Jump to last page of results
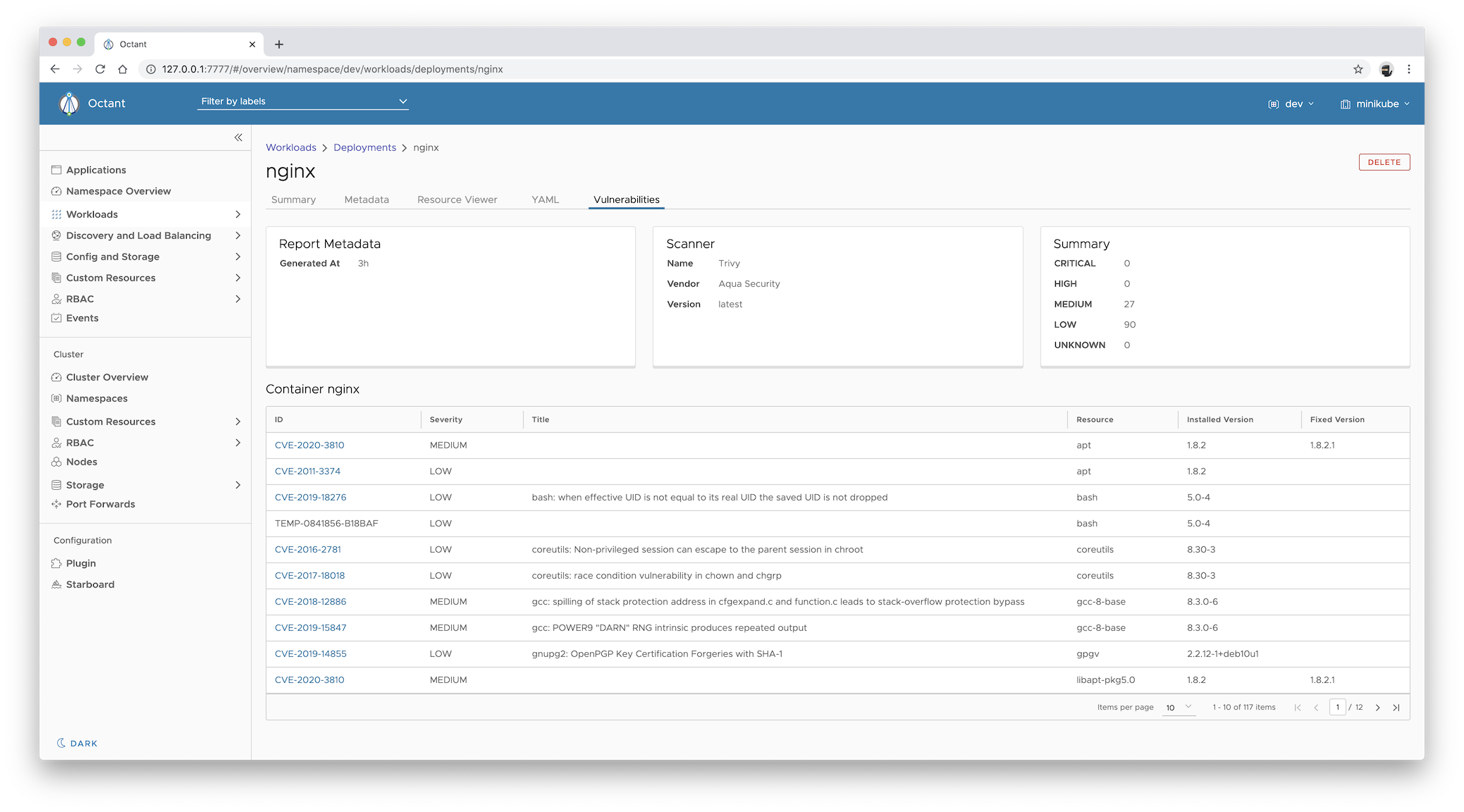 coord(1396,708)
